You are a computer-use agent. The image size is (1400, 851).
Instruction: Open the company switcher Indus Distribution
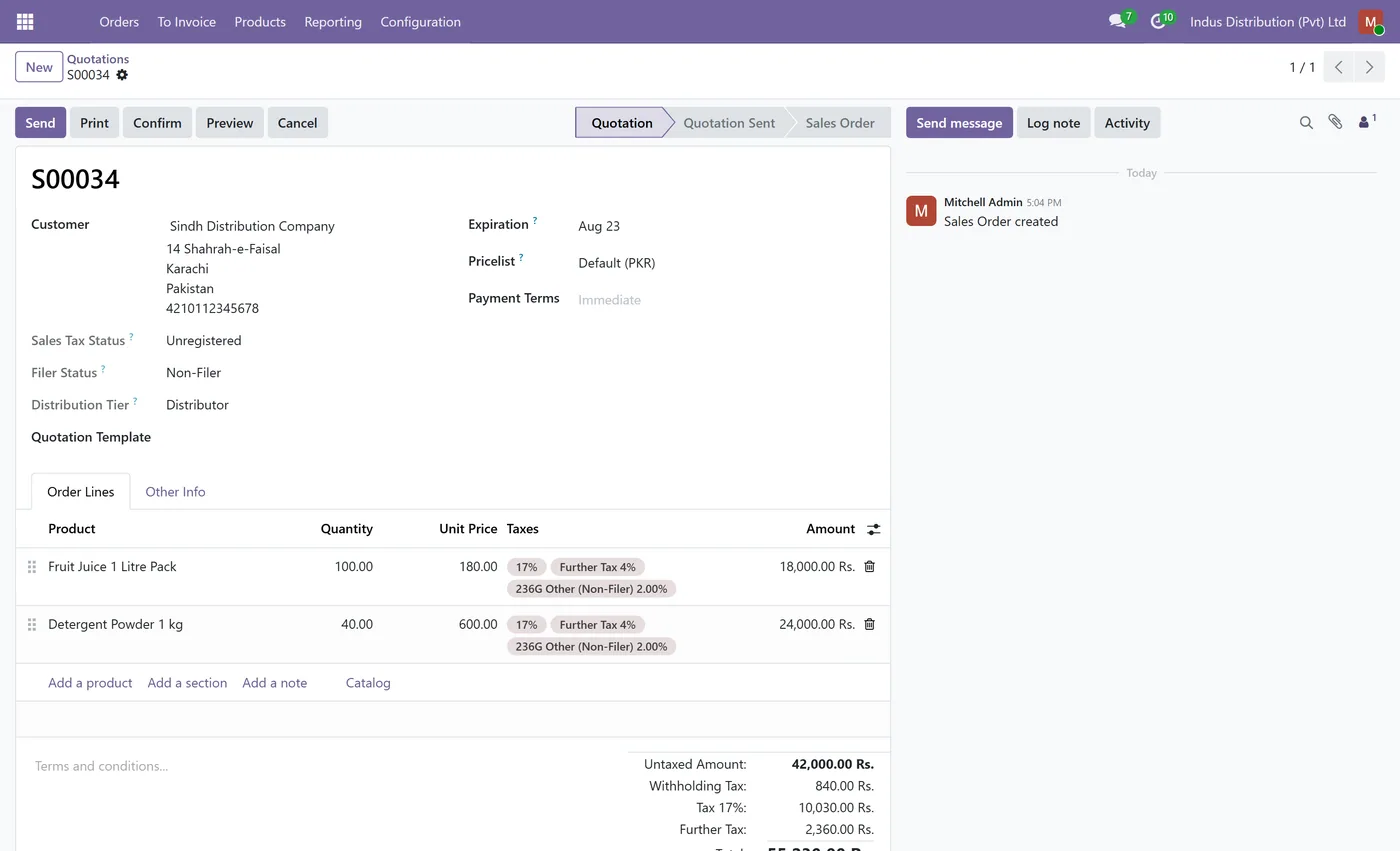click(1268, 21)
